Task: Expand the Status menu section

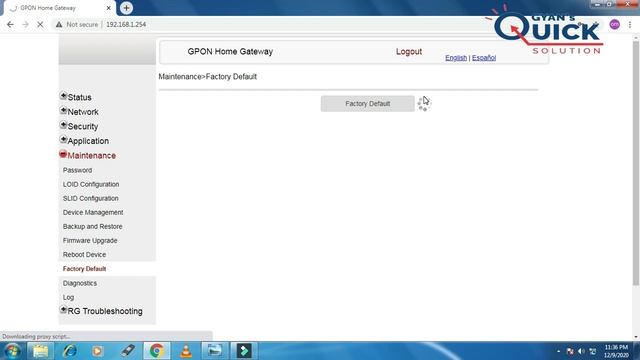Action: point(63,96)
